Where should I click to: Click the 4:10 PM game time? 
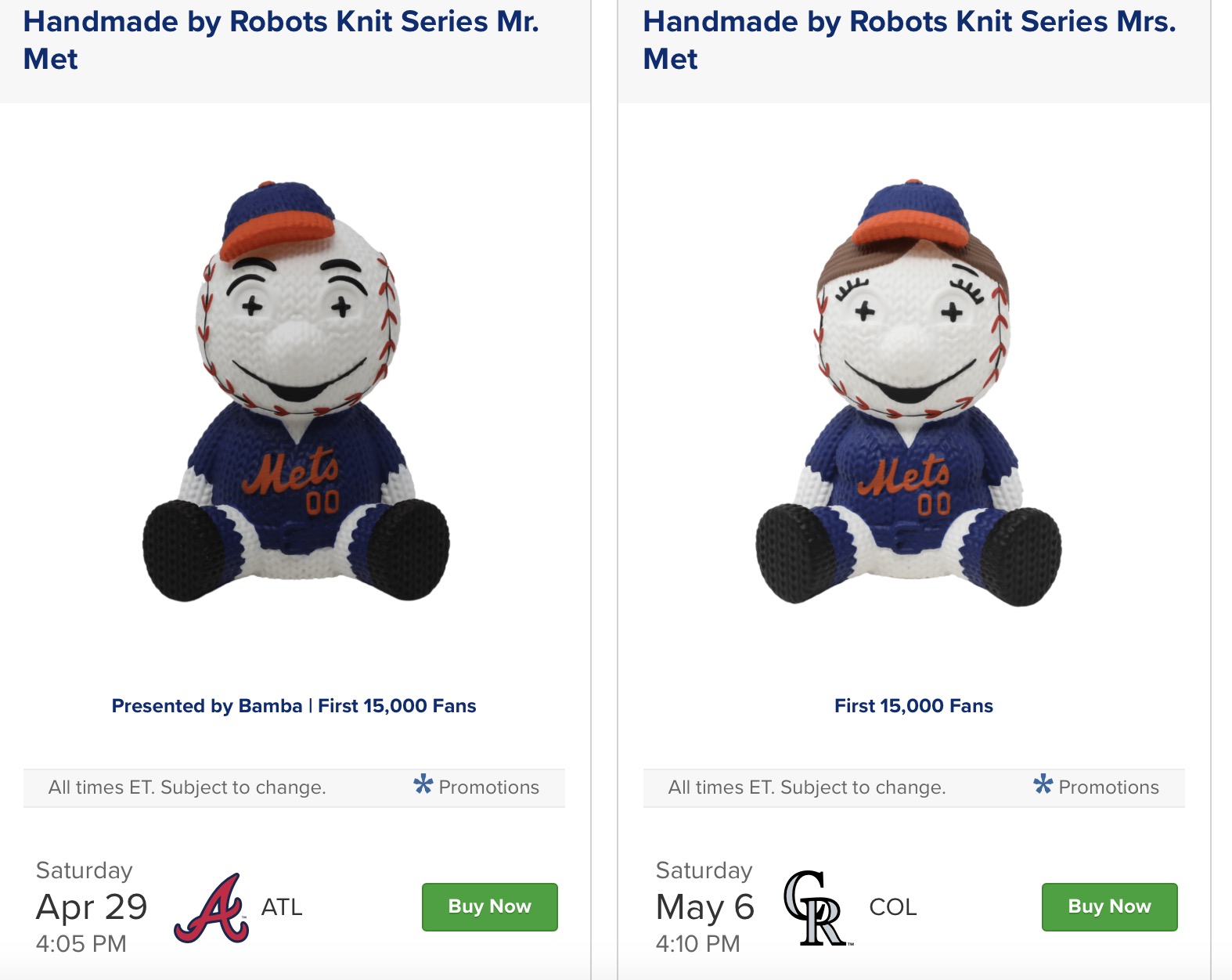[698, 944]
